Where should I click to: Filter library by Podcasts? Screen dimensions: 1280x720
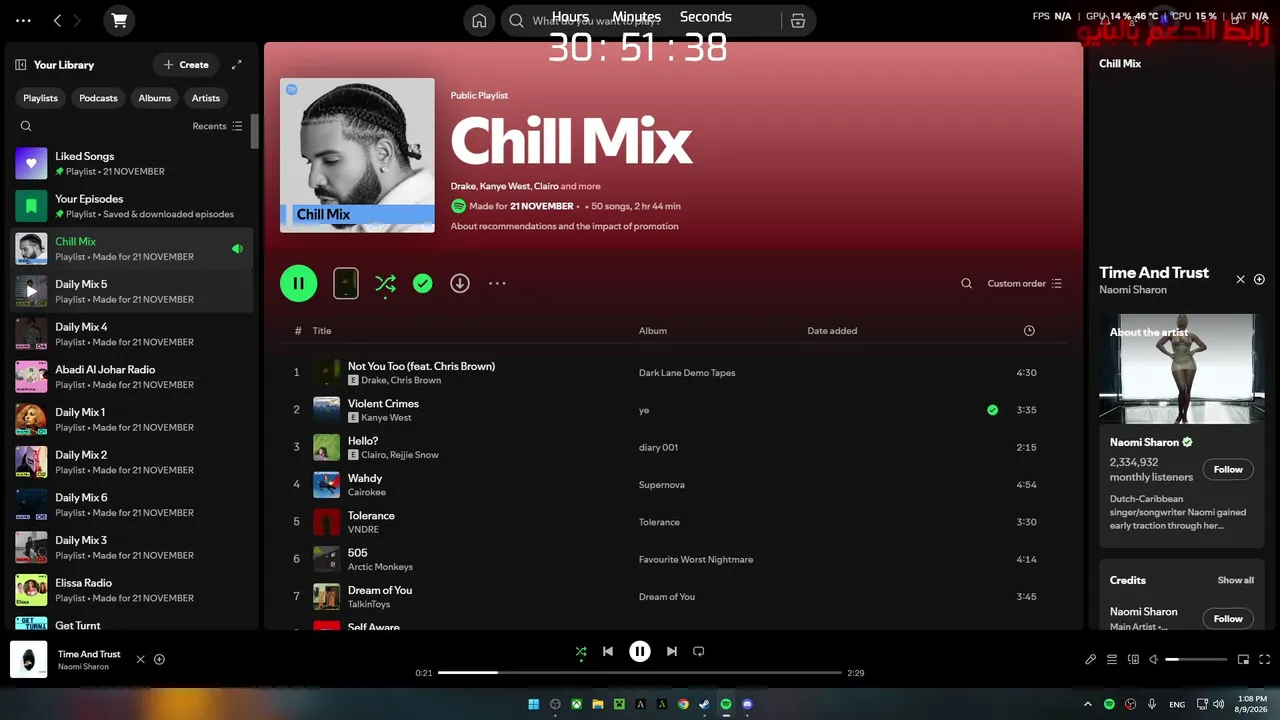98,98
